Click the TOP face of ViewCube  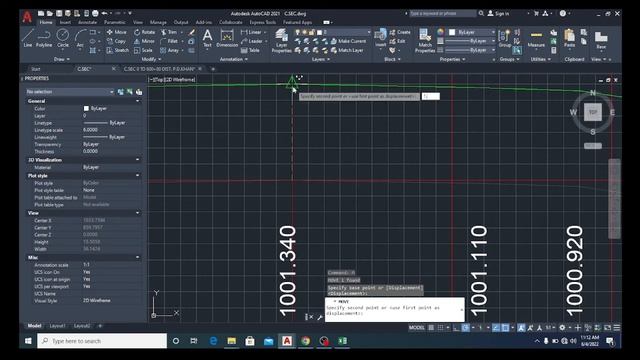pos(593,112)
